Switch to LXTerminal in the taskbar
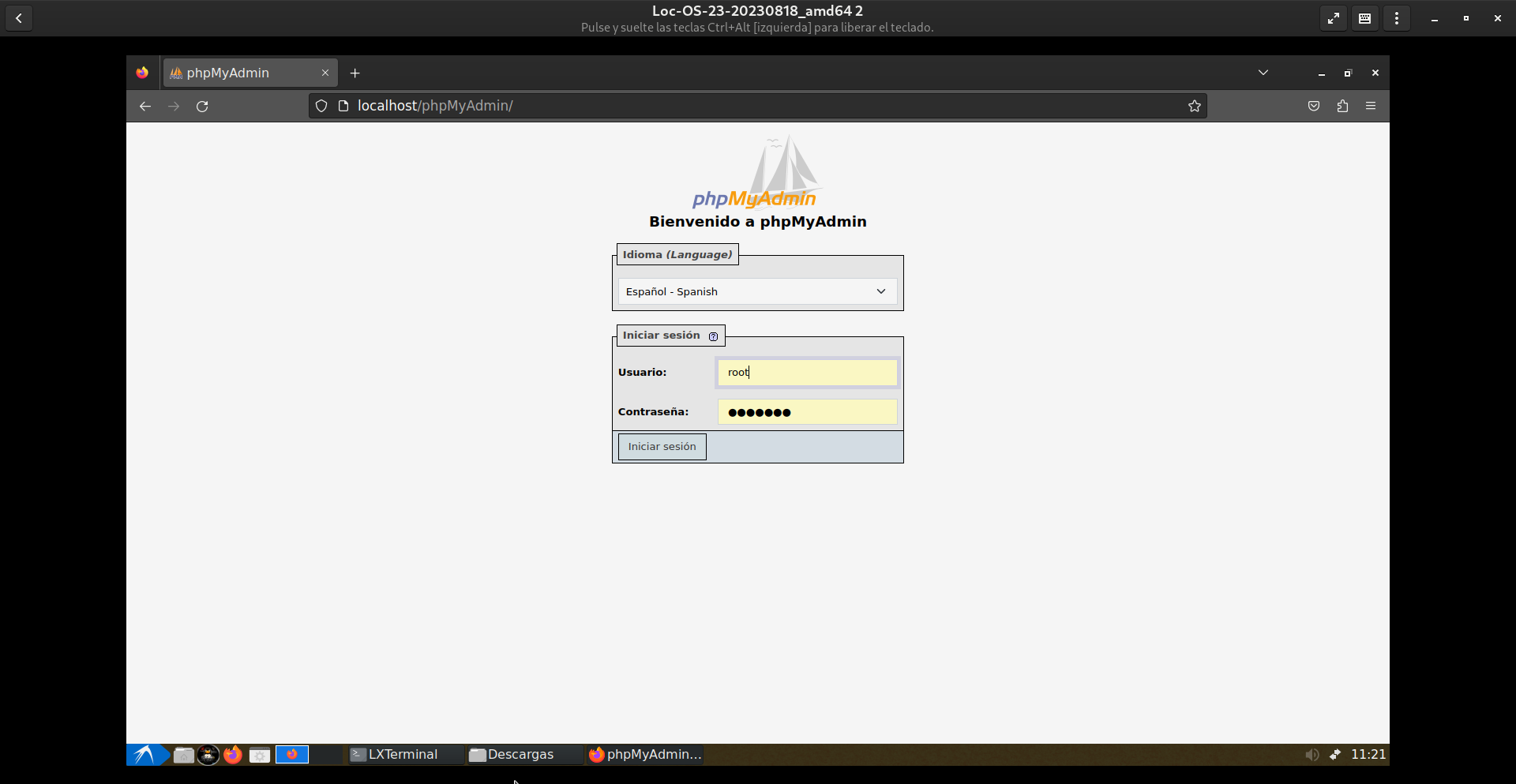The image size is (1516, 784). pyautogui.click(x=403, y=755)
